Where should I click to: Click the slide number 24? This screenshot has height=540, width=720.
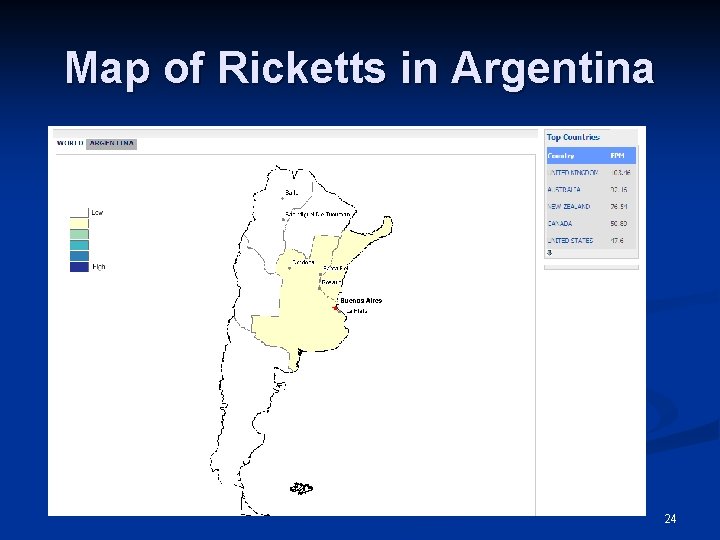pyautogui.click(x=670, y=519)
